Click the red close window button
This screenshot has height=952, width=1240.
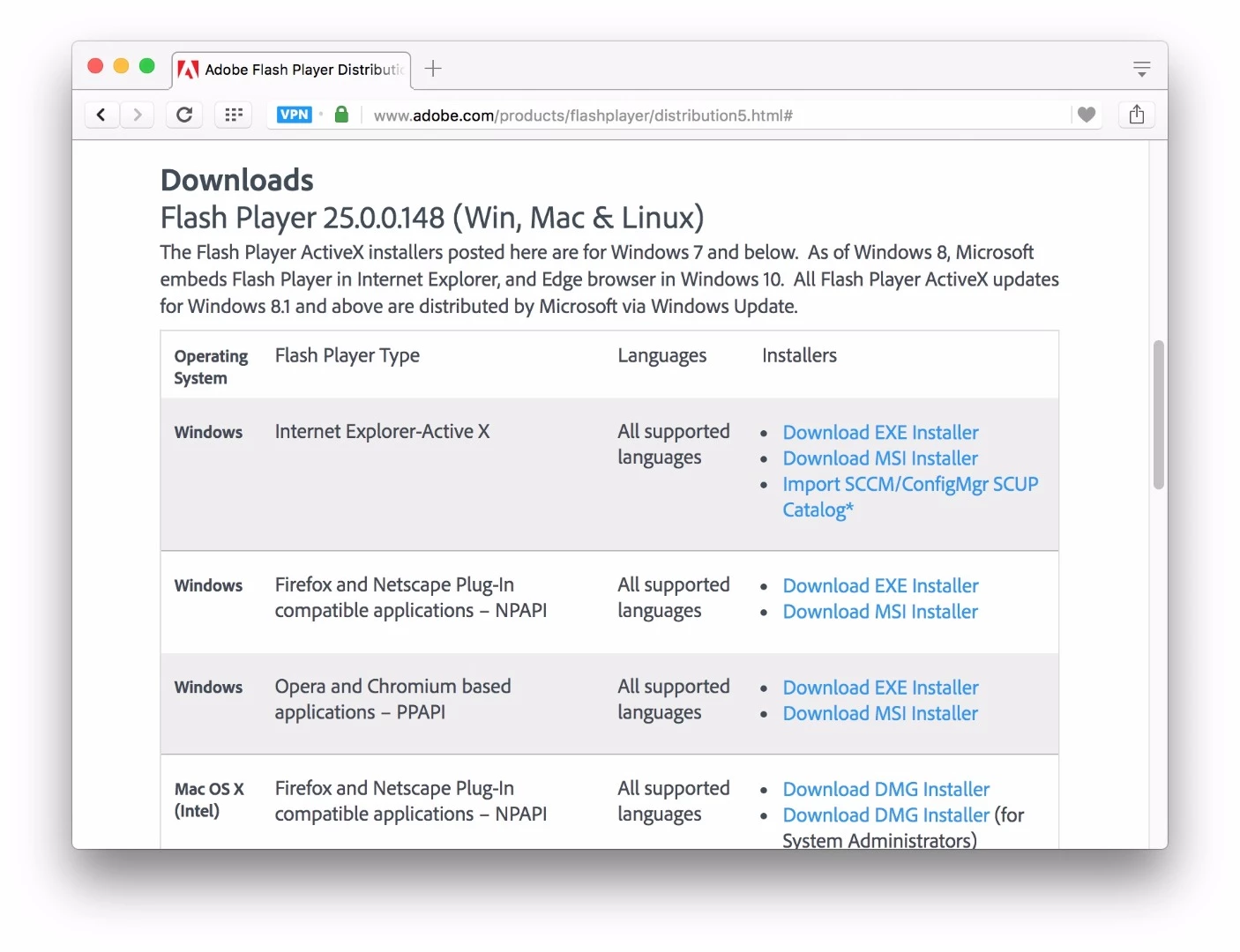(x=95, y=66)
